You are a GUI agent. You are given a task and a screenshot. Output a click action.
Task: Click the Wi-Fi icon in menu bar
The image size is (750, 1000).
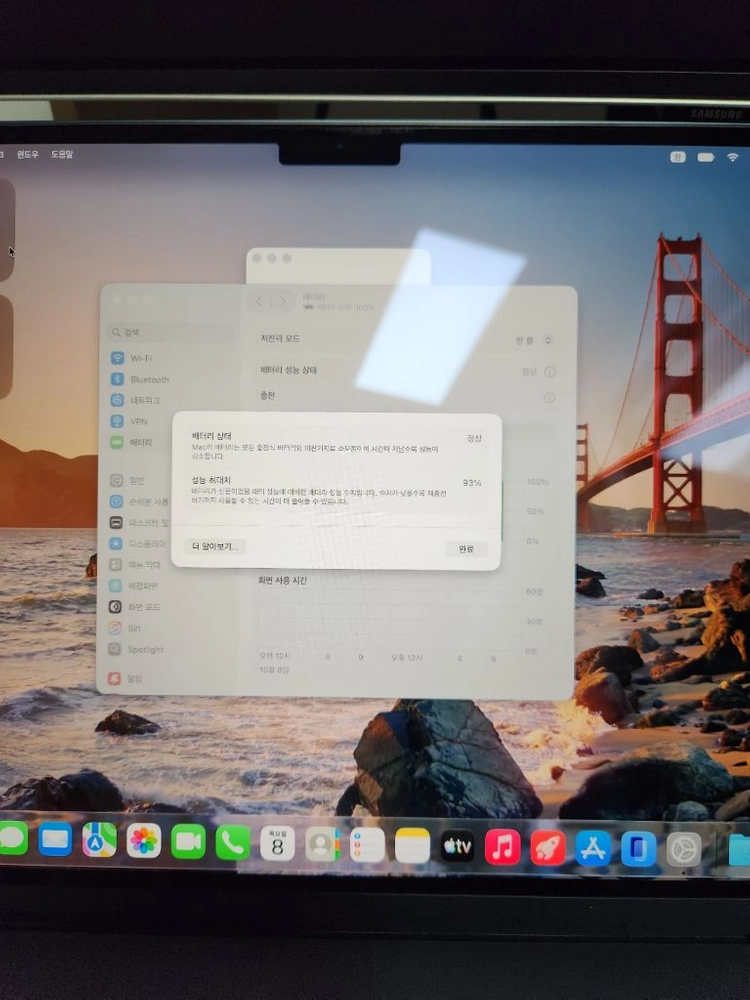pos(733,157)
